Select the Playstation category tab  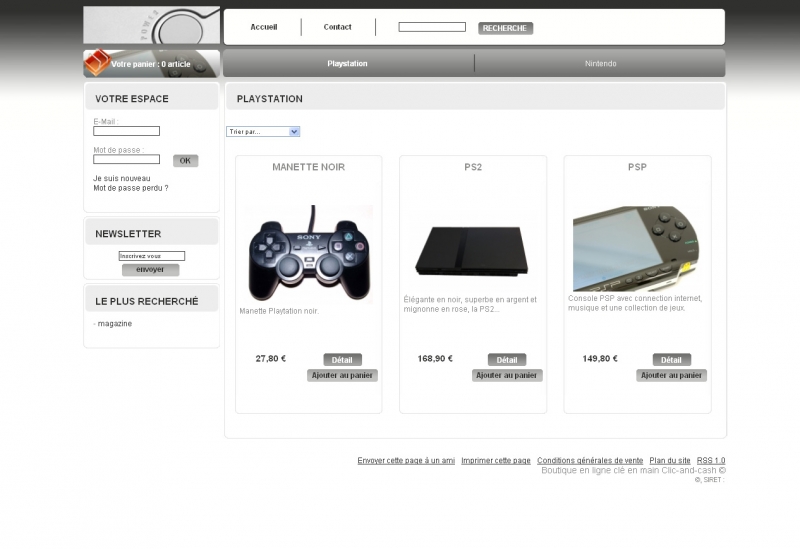tap(347, 64)
